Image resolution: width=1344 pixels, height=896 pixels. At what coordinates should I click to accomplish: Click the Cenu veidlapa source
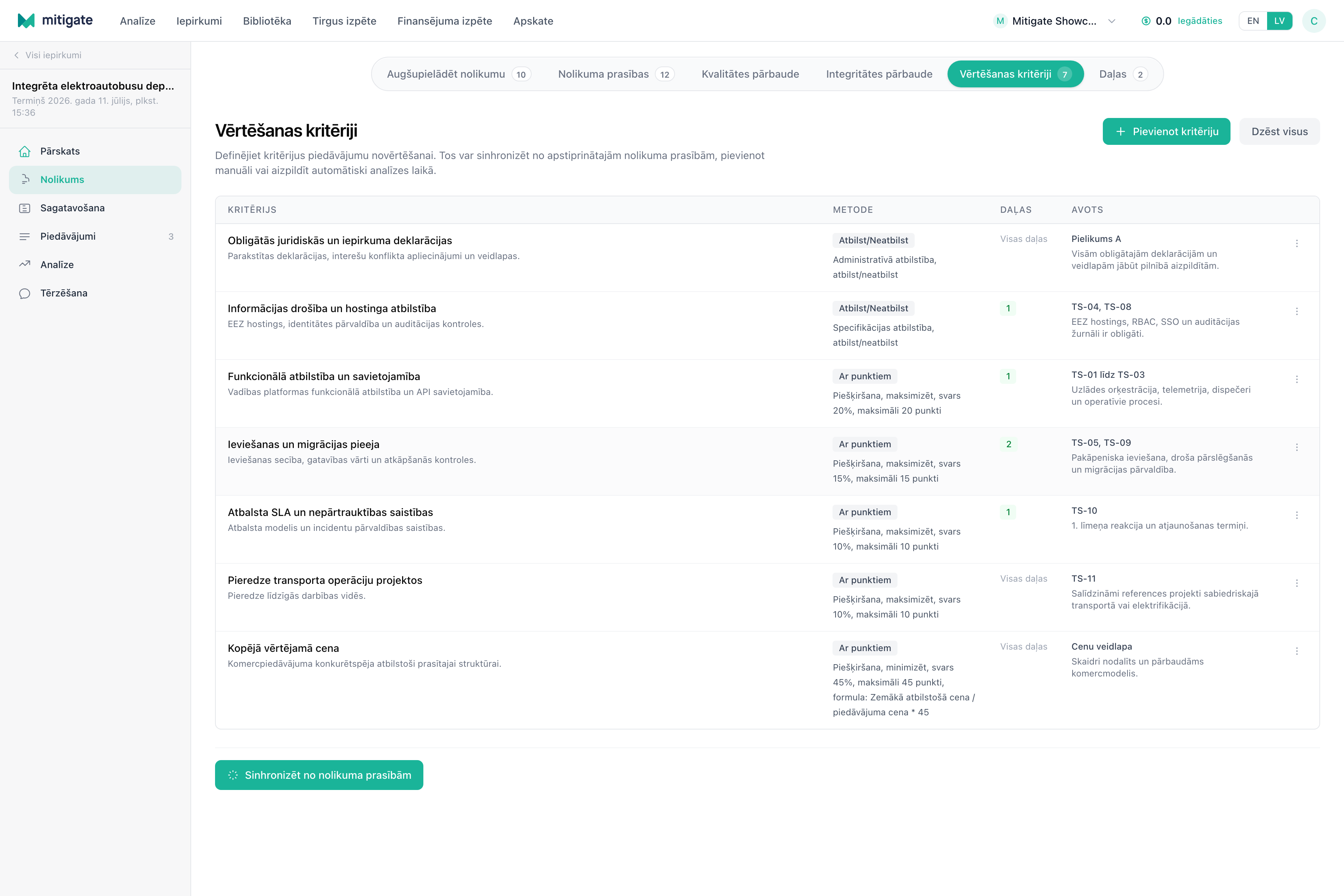[1102, 647]
